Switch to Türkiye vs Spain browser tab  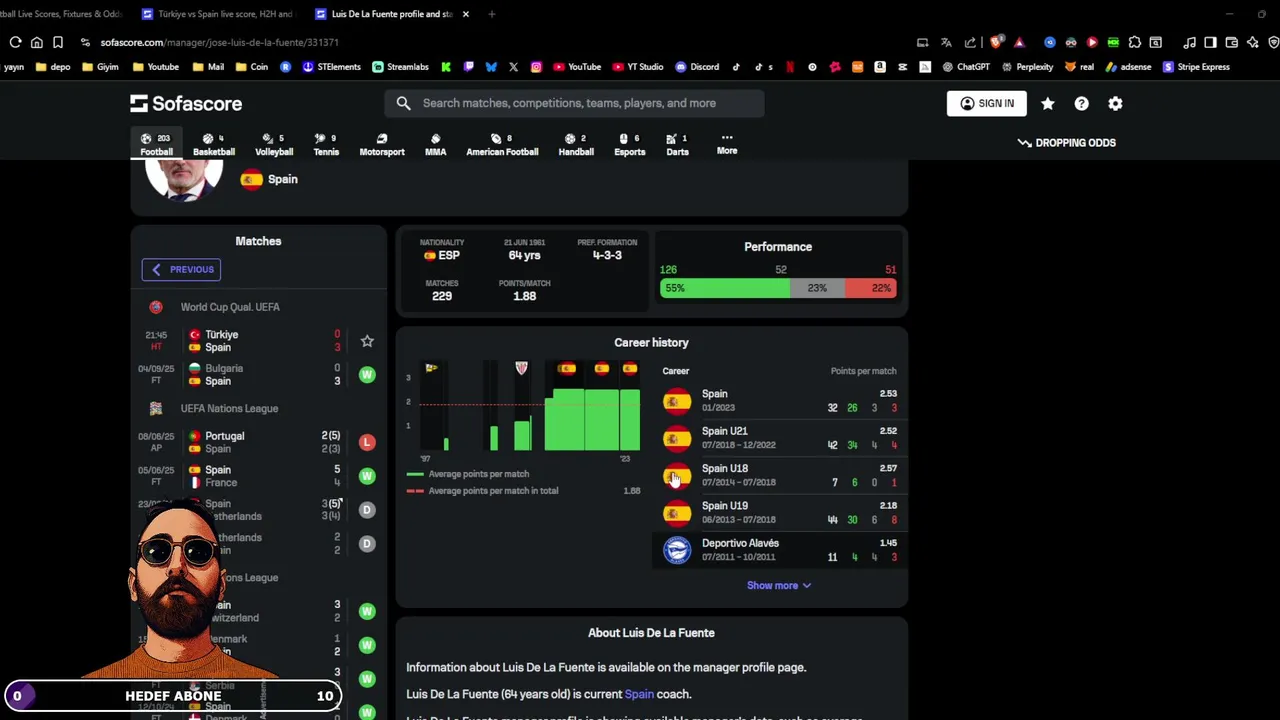[218, 14]
